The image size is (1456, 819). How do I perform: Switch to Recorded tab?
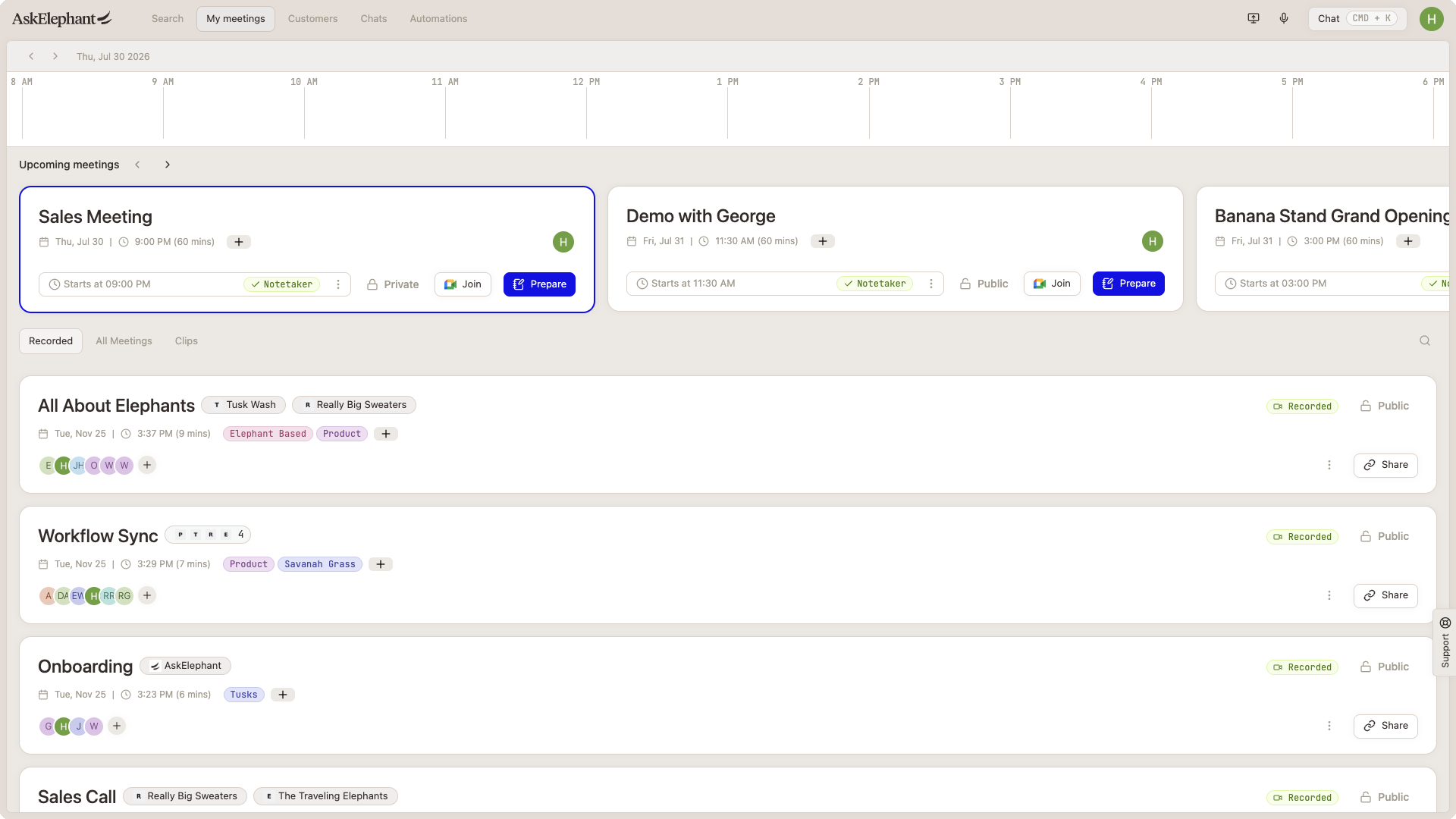[x=51, y=341]
